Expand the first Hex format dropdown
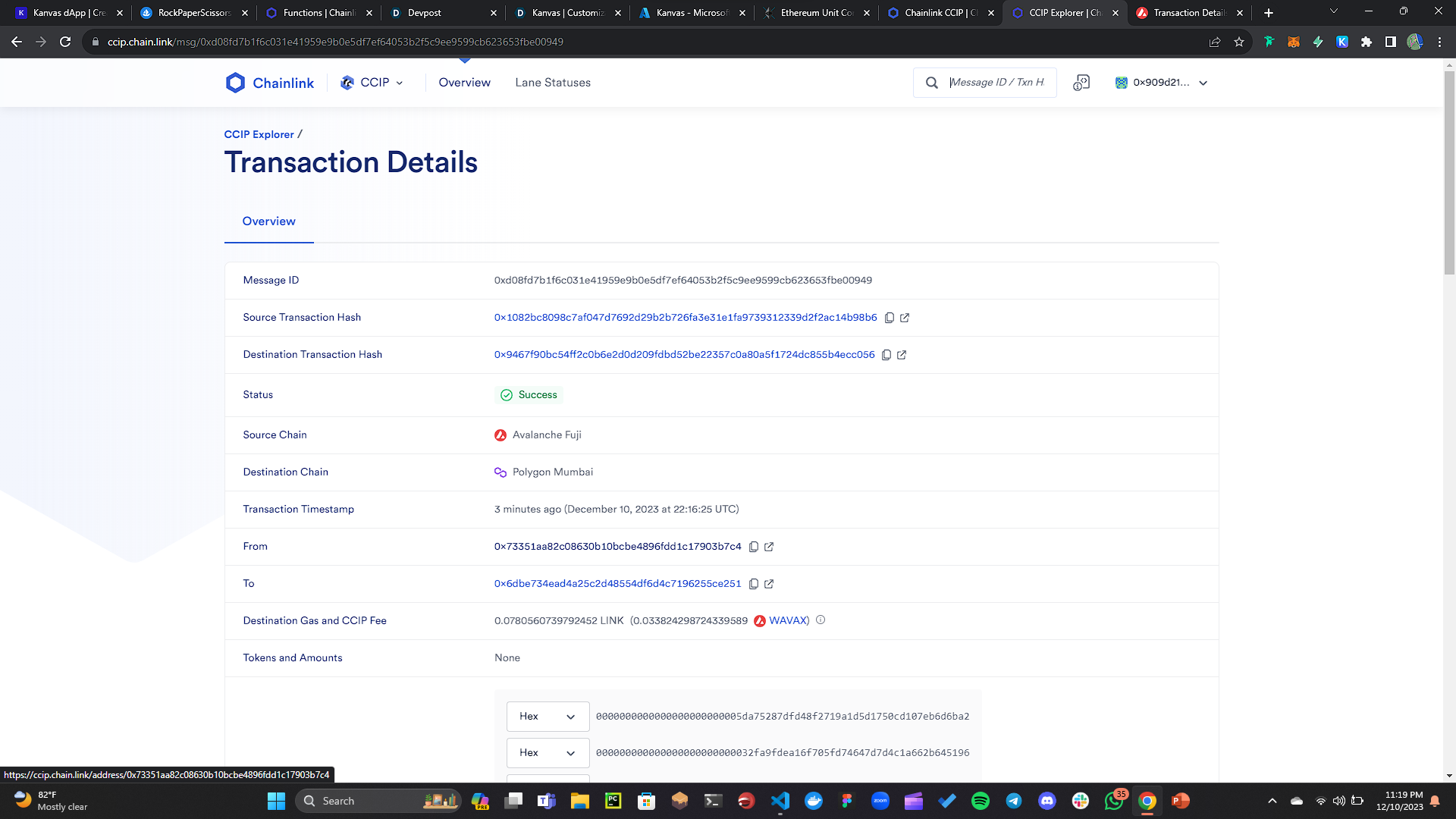The image size is (1456, 819). click(x=548, y=717)
